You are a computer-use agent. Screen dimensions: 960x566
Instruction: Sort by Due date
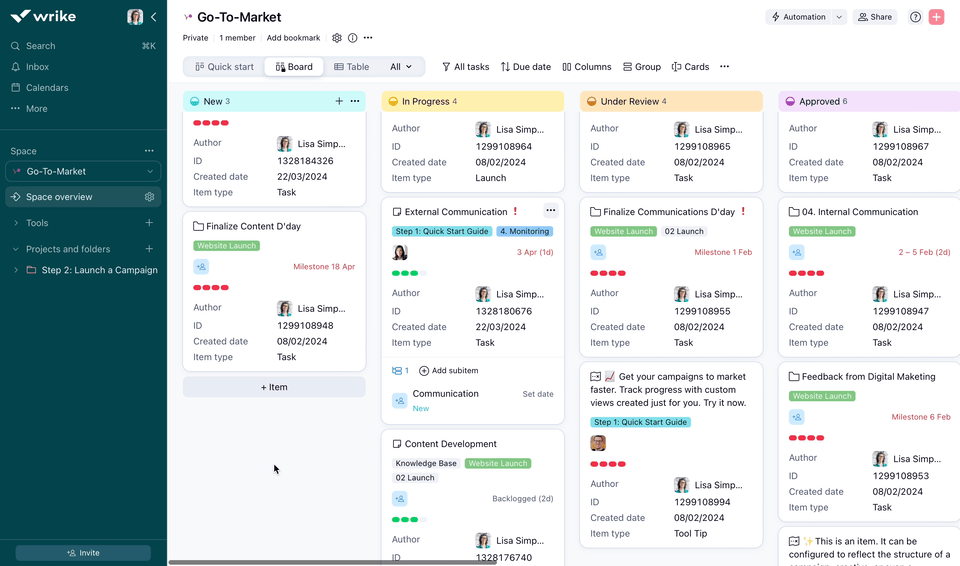(x=525, y=67)
